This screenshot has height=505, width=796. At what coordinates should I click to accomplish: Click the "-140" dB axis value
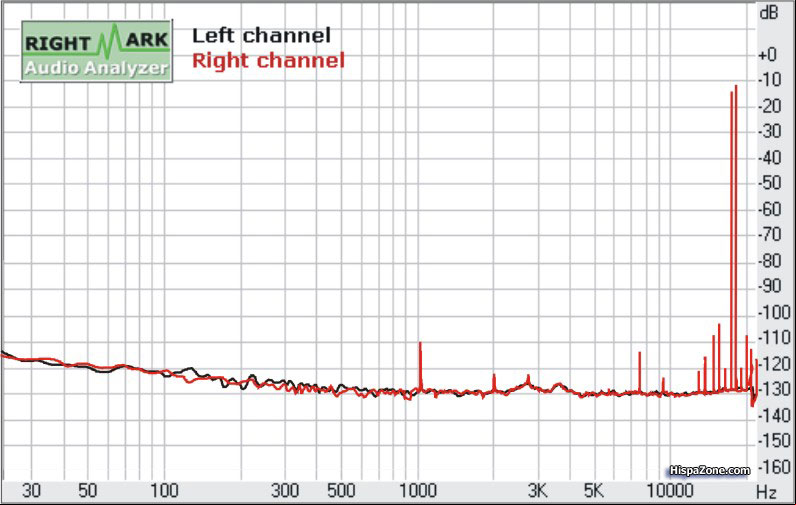coord(774,415)
